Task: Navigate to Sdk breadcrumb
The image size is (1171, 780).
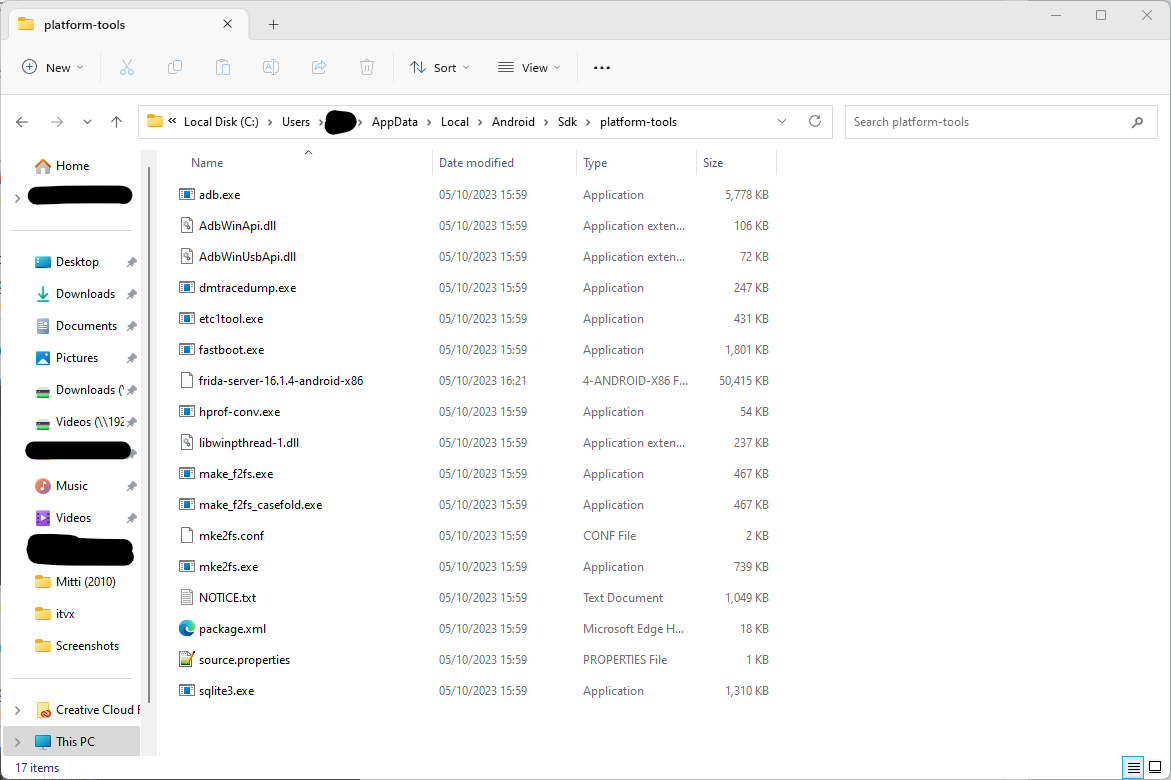Action: [x=568, y=122]
